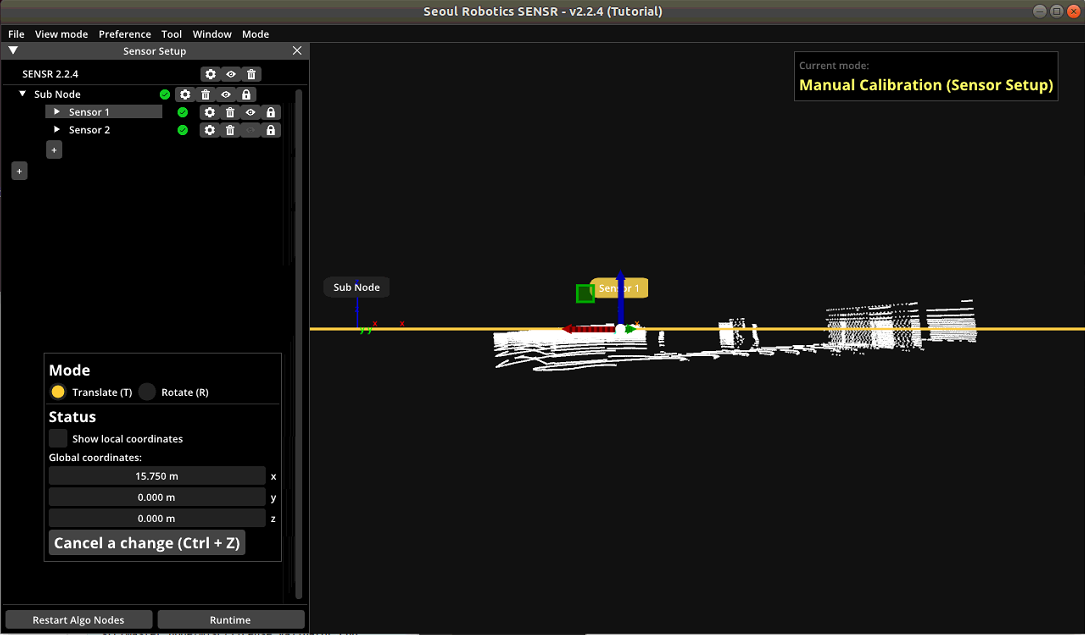Expand the Sensor 1 tree item

(x=57, y=112)
